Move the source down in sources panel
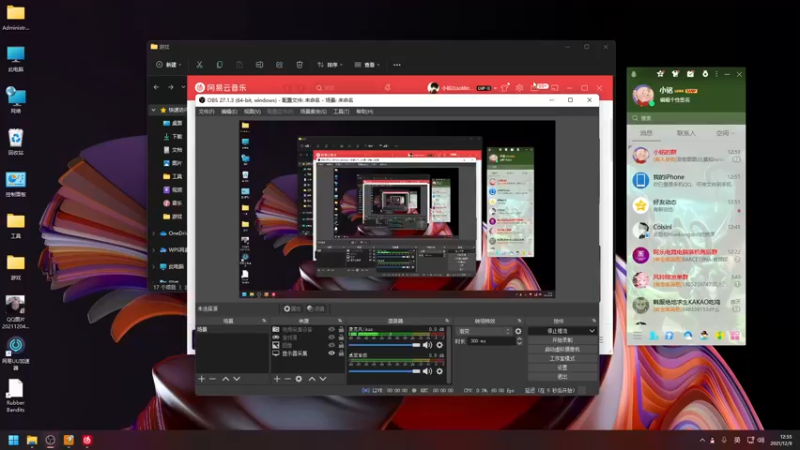The height and width of the screenshot is (450, 800). [323, 379]
